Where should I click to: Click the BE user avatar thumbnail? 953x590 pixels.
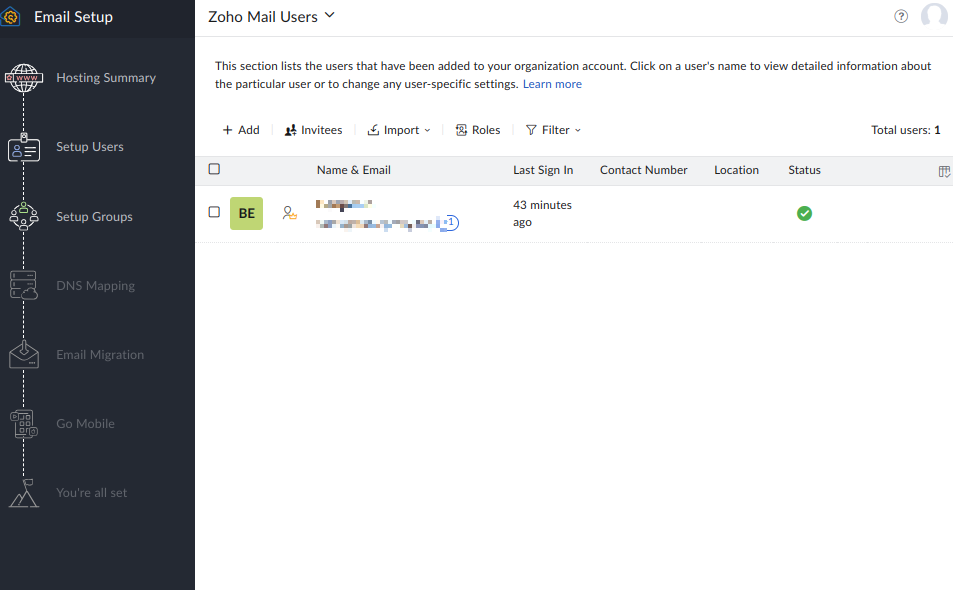click(246, 213)
